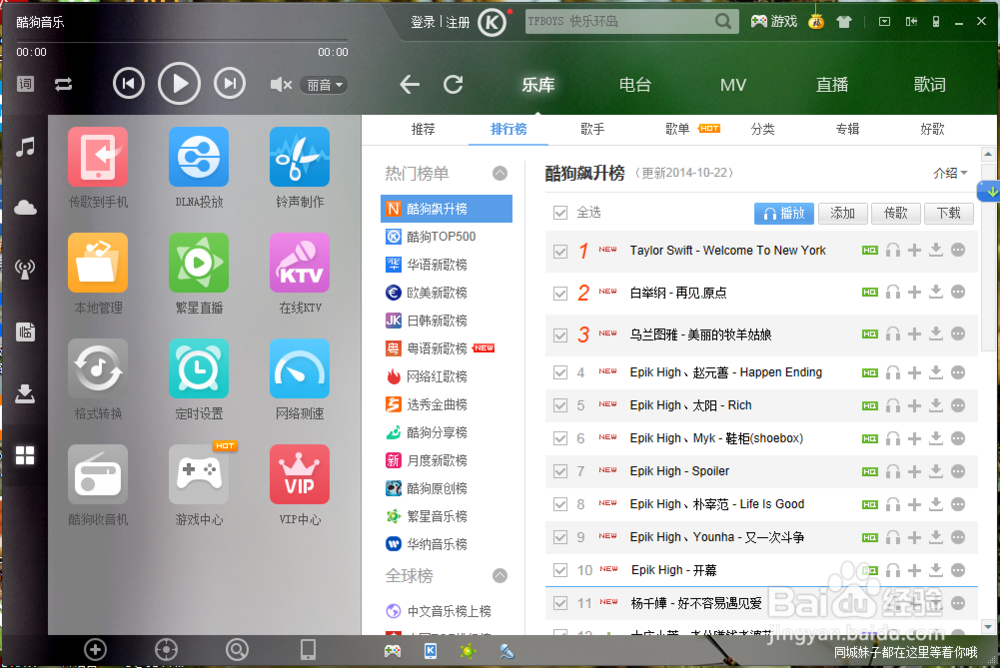1000x668 pixels.
Task: Open the 丽音 sound effect dropdown
Action: [x=324, y=85]
